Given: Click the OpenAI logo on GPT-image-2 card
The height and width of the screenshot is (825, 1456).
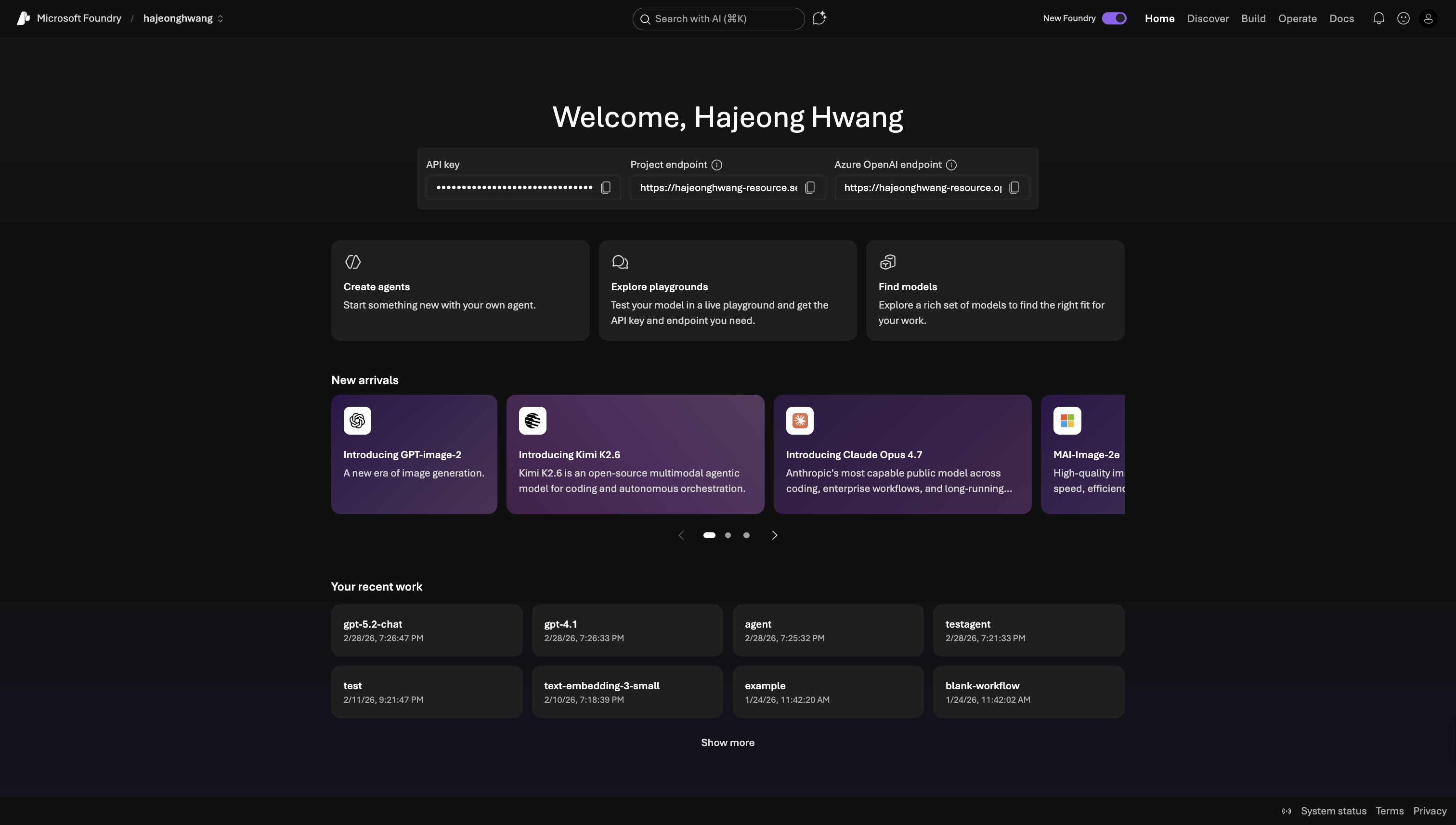Looking at the screenshot, I should point(357,420).
